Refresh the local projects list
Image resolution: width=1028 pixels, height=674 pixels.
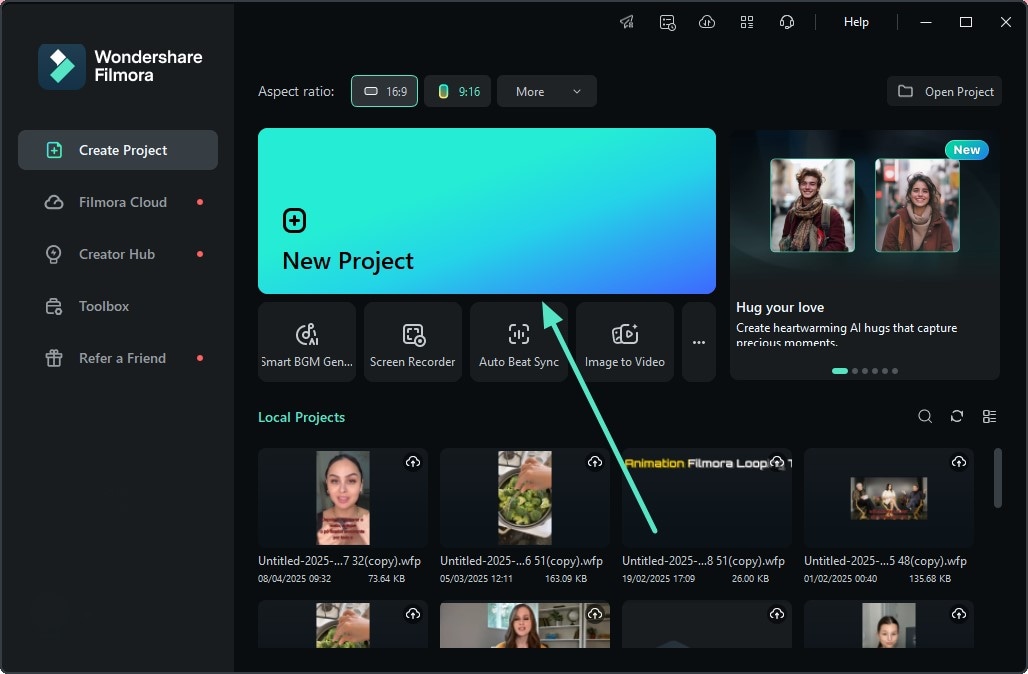(x=957, y=416)
